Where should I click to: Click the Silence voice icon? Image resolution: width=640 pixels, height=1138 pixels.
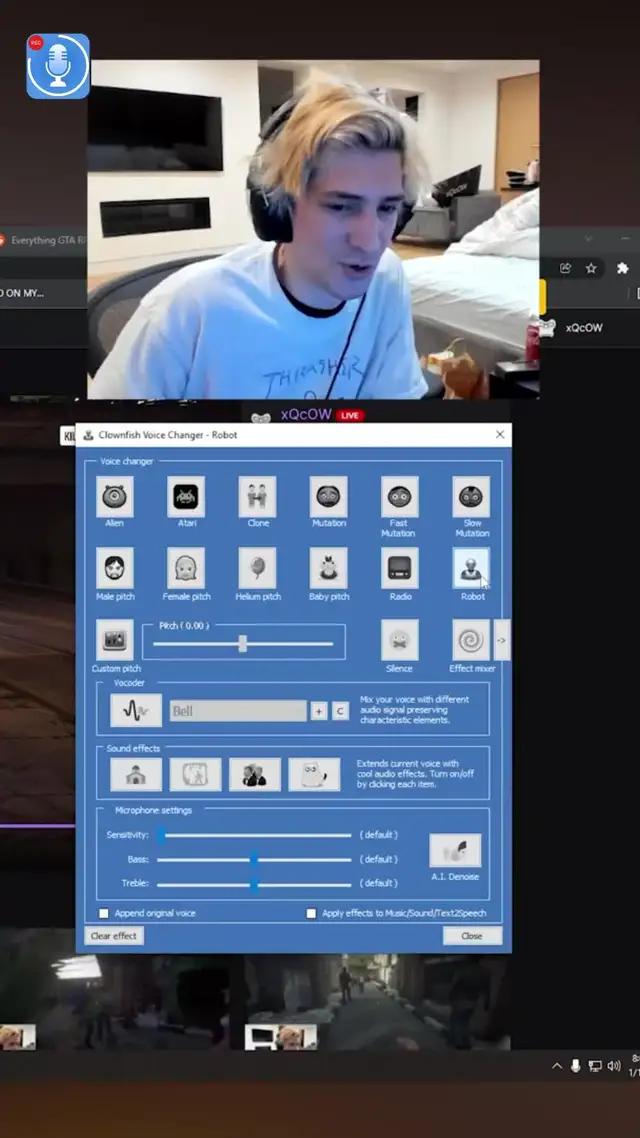pyautogui.click(x=399, y=640)
